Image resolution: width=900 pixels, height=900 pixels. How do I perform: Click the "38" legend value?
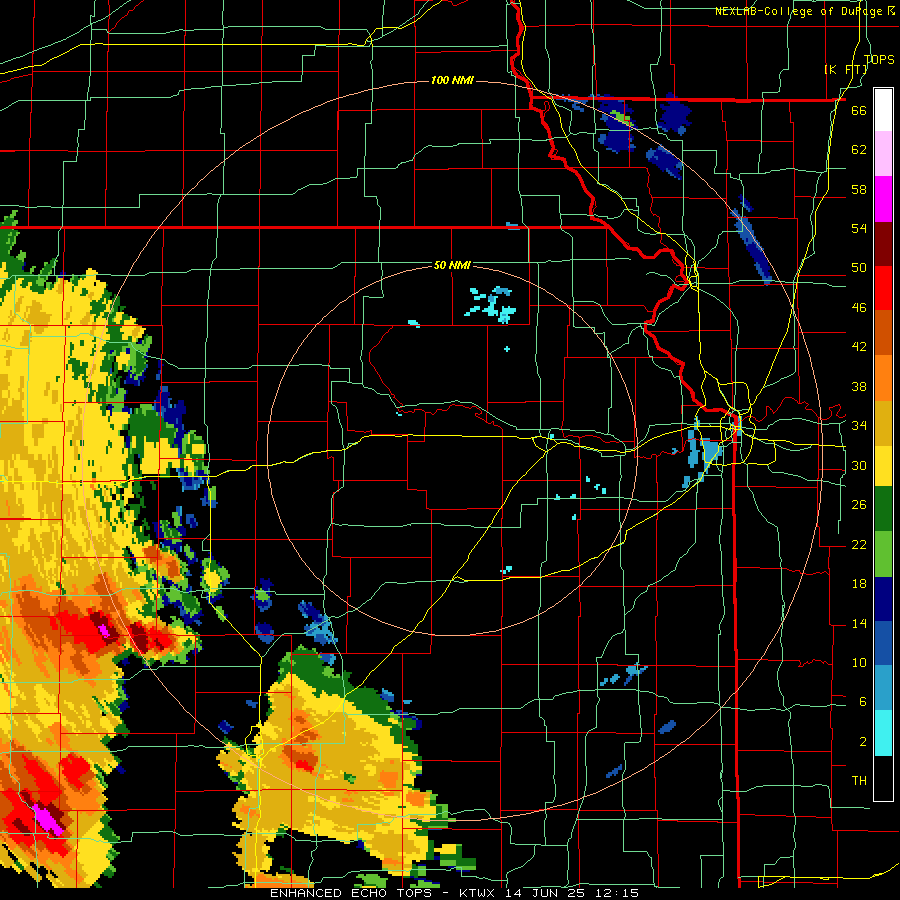(859, 386)
